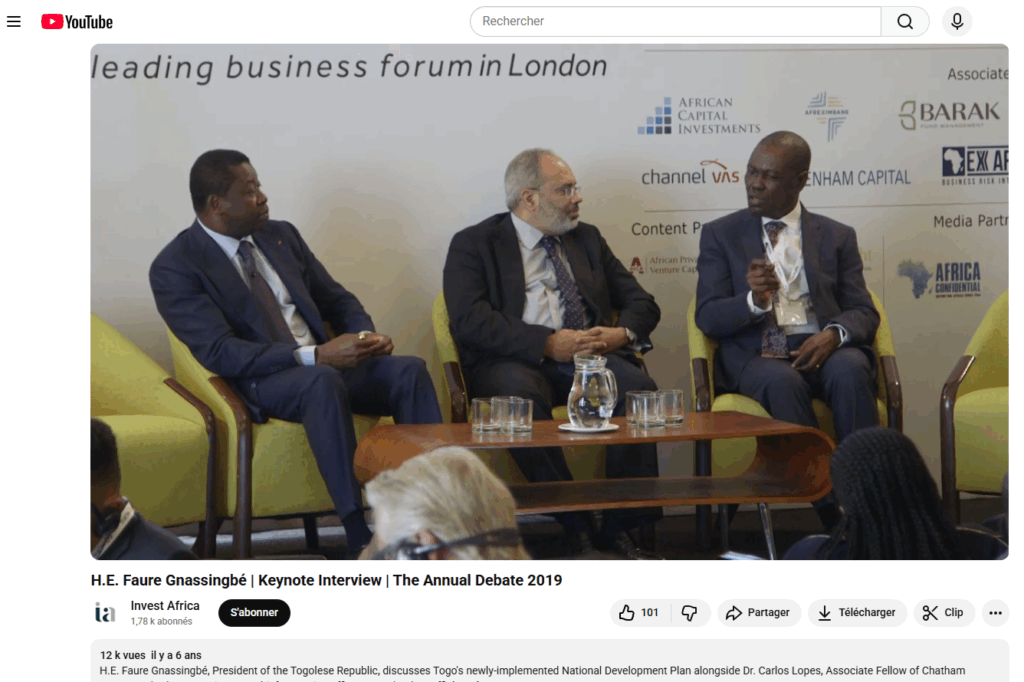Click the 101 likes count
This screenshot has width=1024, height=682.
(x=650, y=613)
